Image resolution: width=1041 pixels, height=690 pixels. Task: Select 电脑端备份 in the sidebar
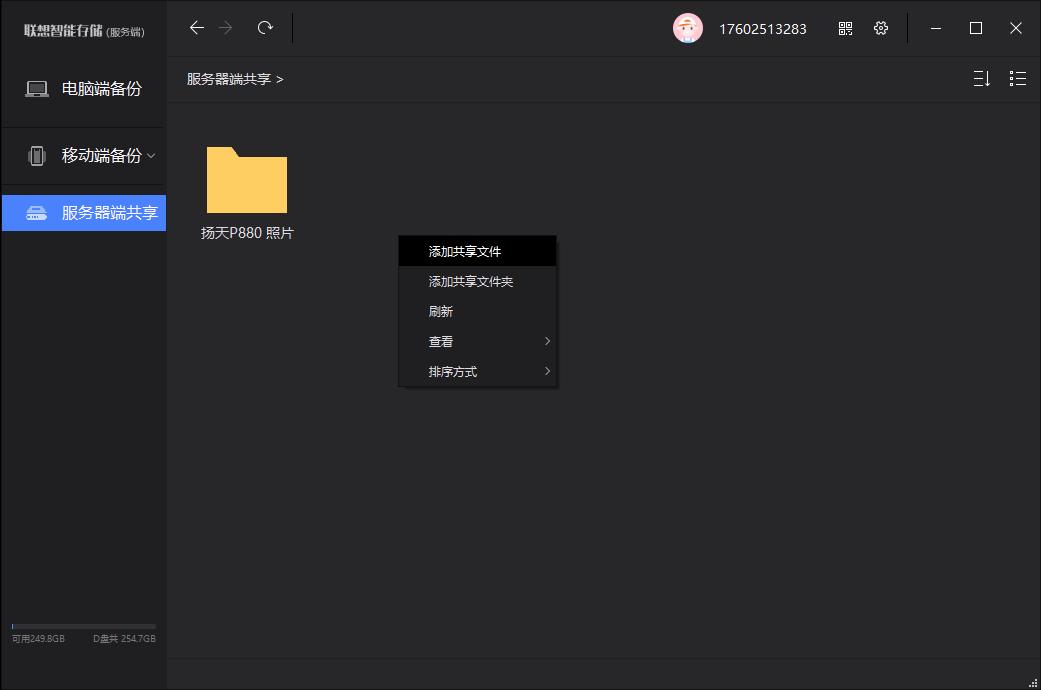[83, 89]
